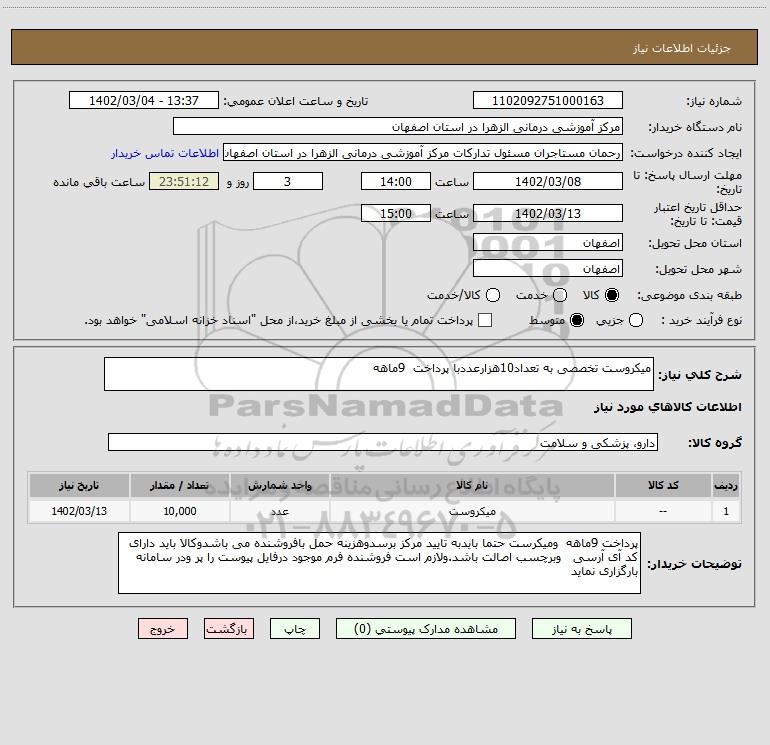Click the خروج exit button
770x745 pixels.
click(x=163, y=629)
